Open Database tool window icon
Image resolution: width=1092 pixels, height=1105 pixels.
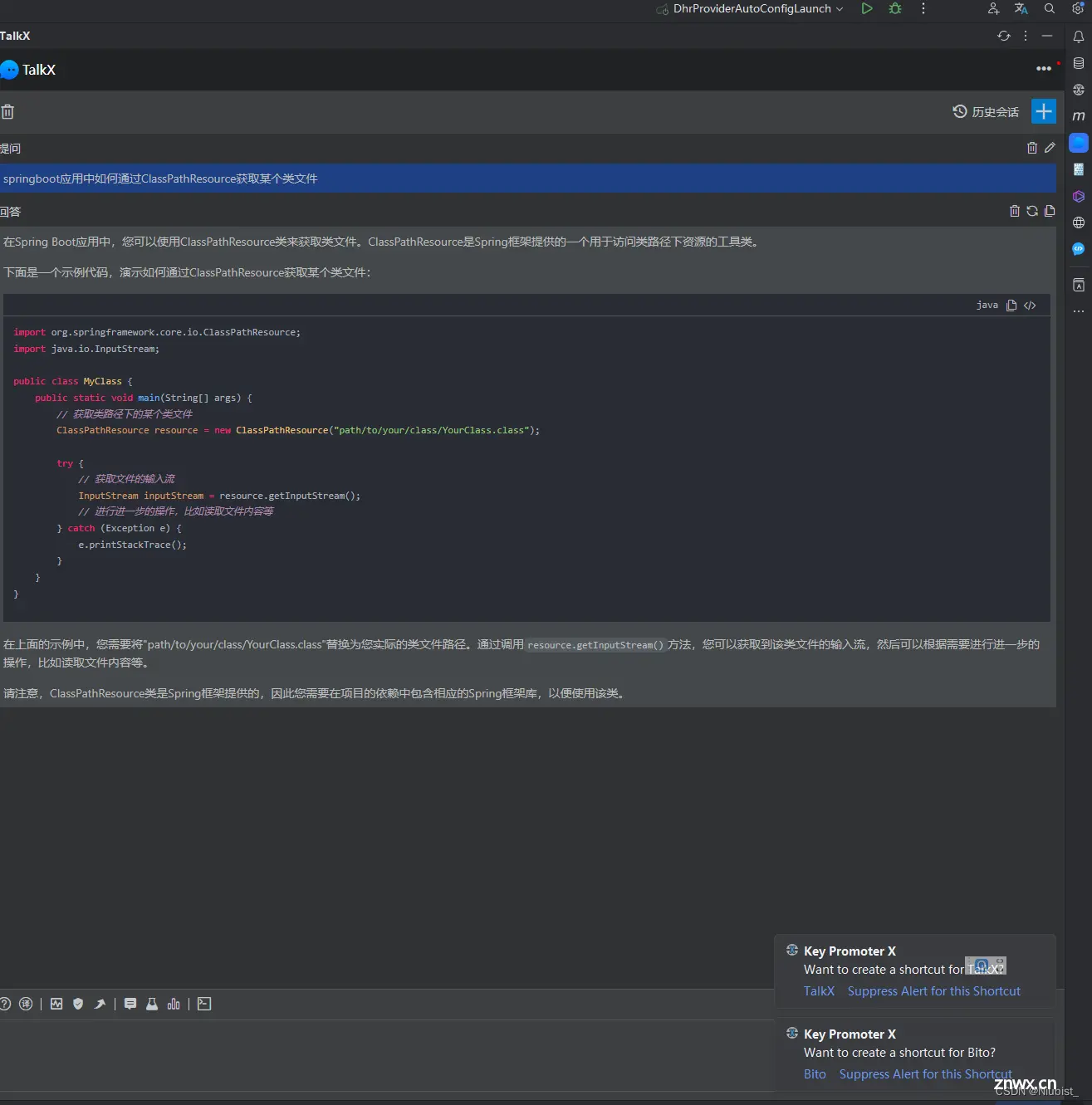point(1079,63)
